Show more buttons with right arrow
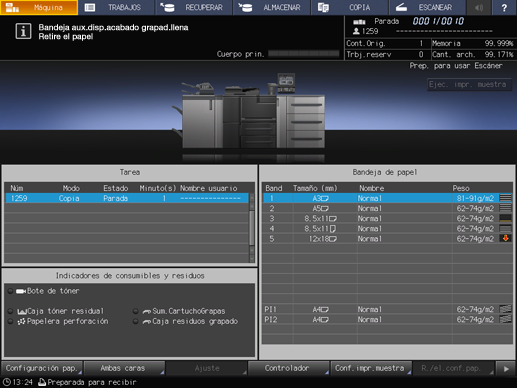This screenshot has width=517, height=388. 506,368
